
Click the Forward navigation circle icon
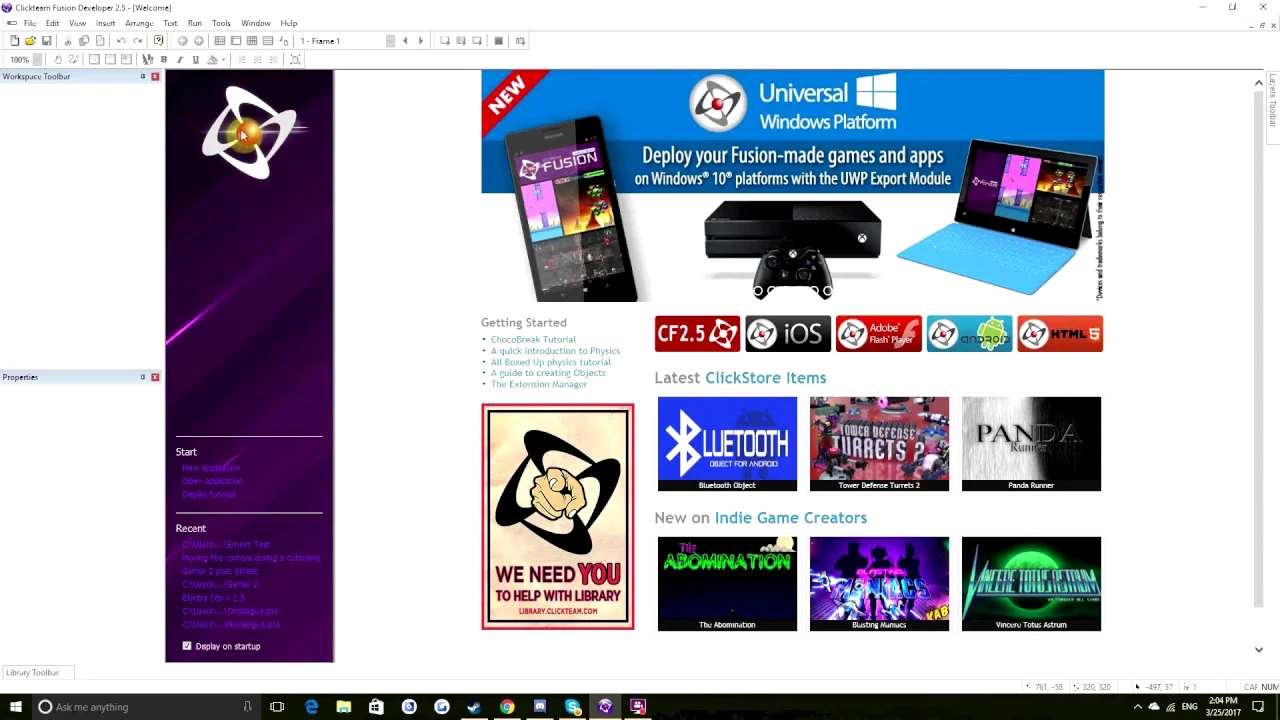point(198,41)
